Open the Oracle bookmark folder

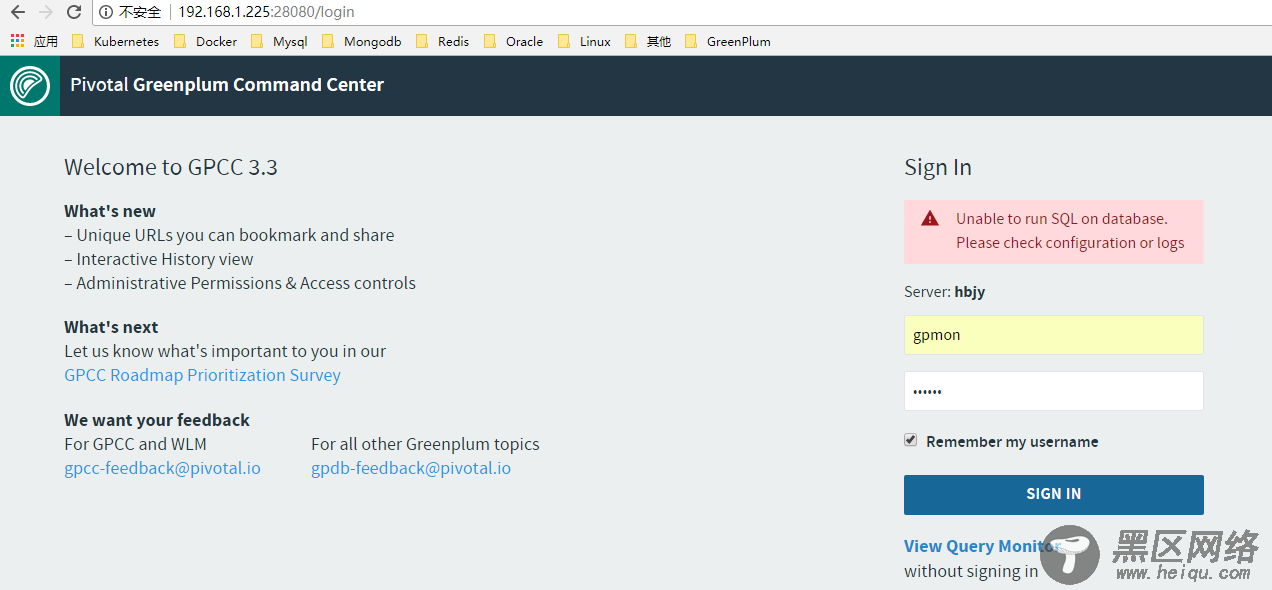click(x=513, y=41)
